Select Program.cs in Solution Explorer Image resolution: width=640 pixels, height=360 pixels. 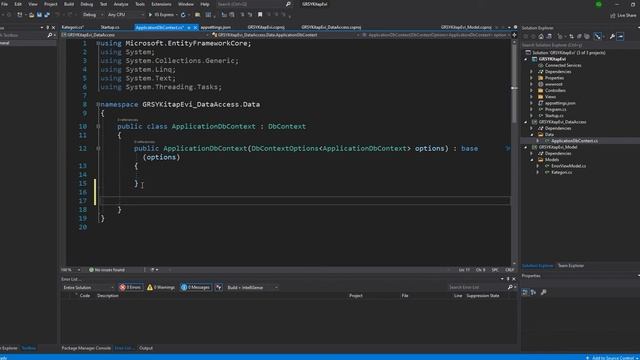click(556, 109)
